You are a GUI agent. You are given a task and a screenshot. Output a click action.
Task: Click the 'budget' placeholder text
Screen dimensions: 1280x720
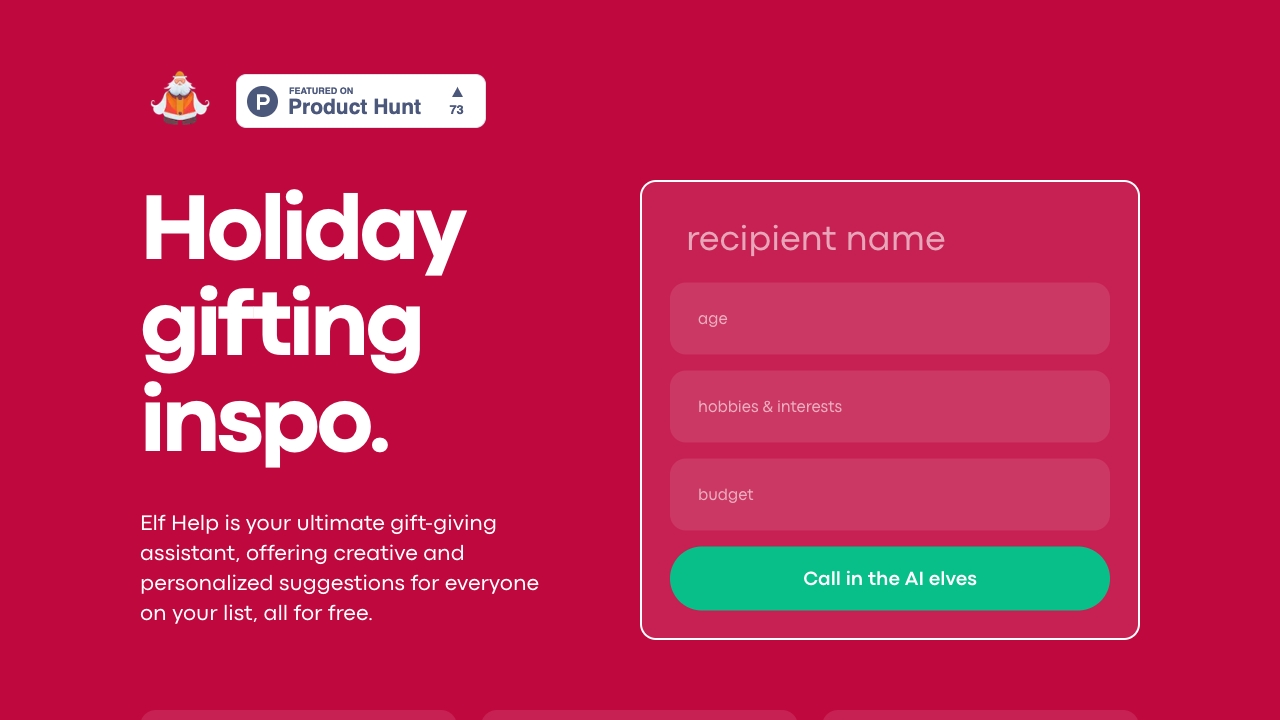click(726, 495)
